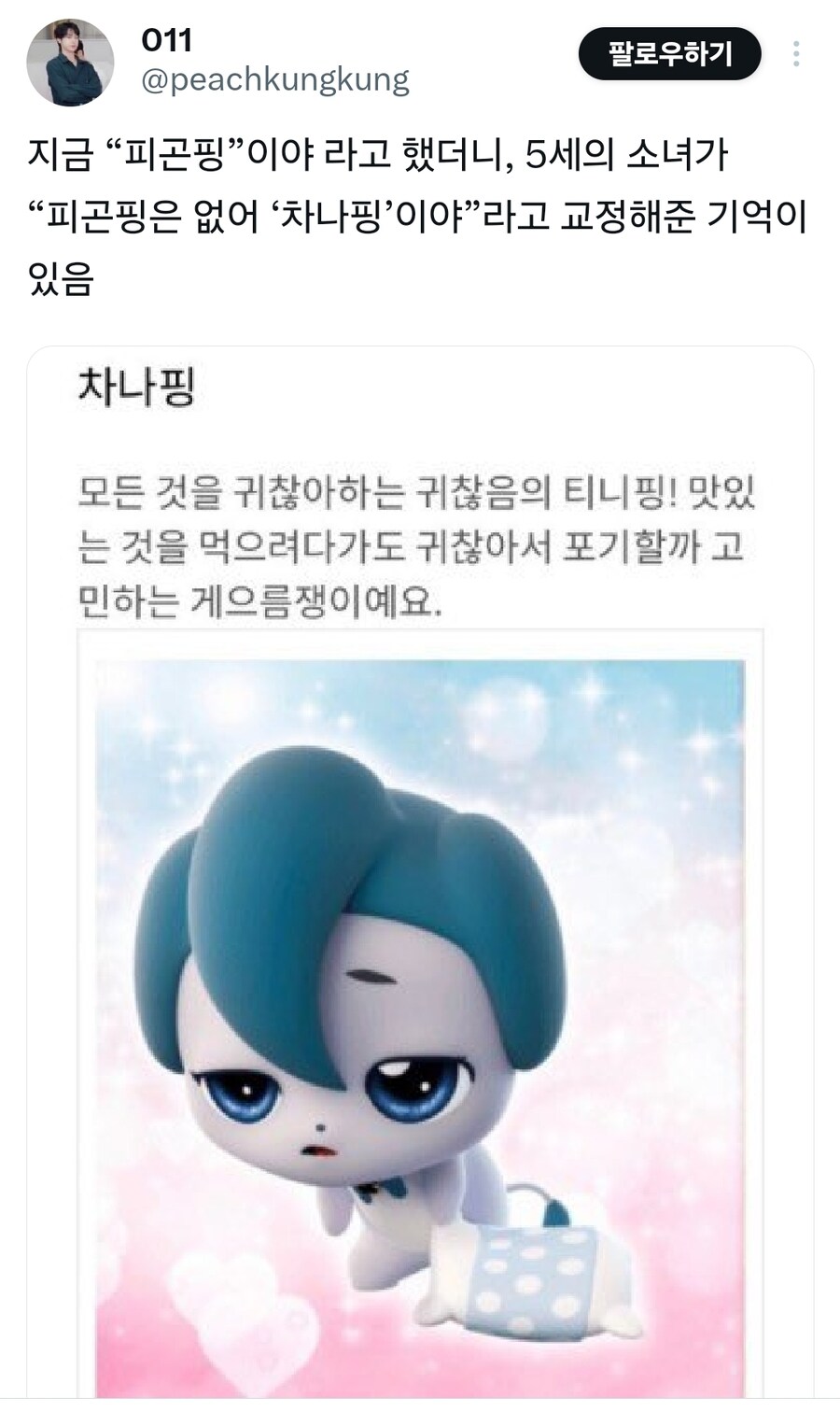Viewport: 840px width, 1426px height.
Task: Tap the last tweet line 있음
Action: [x=61, y=278]
